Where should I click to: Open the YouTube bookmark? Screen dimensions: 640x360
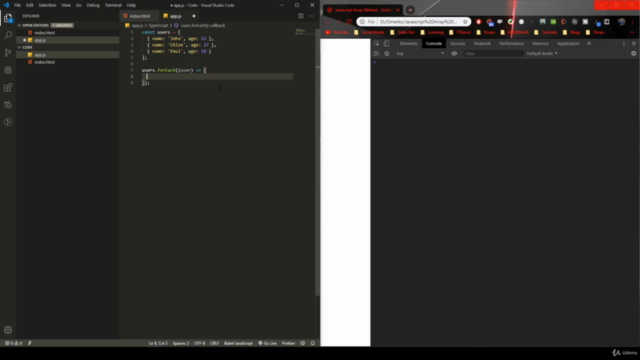coord(338,32)
